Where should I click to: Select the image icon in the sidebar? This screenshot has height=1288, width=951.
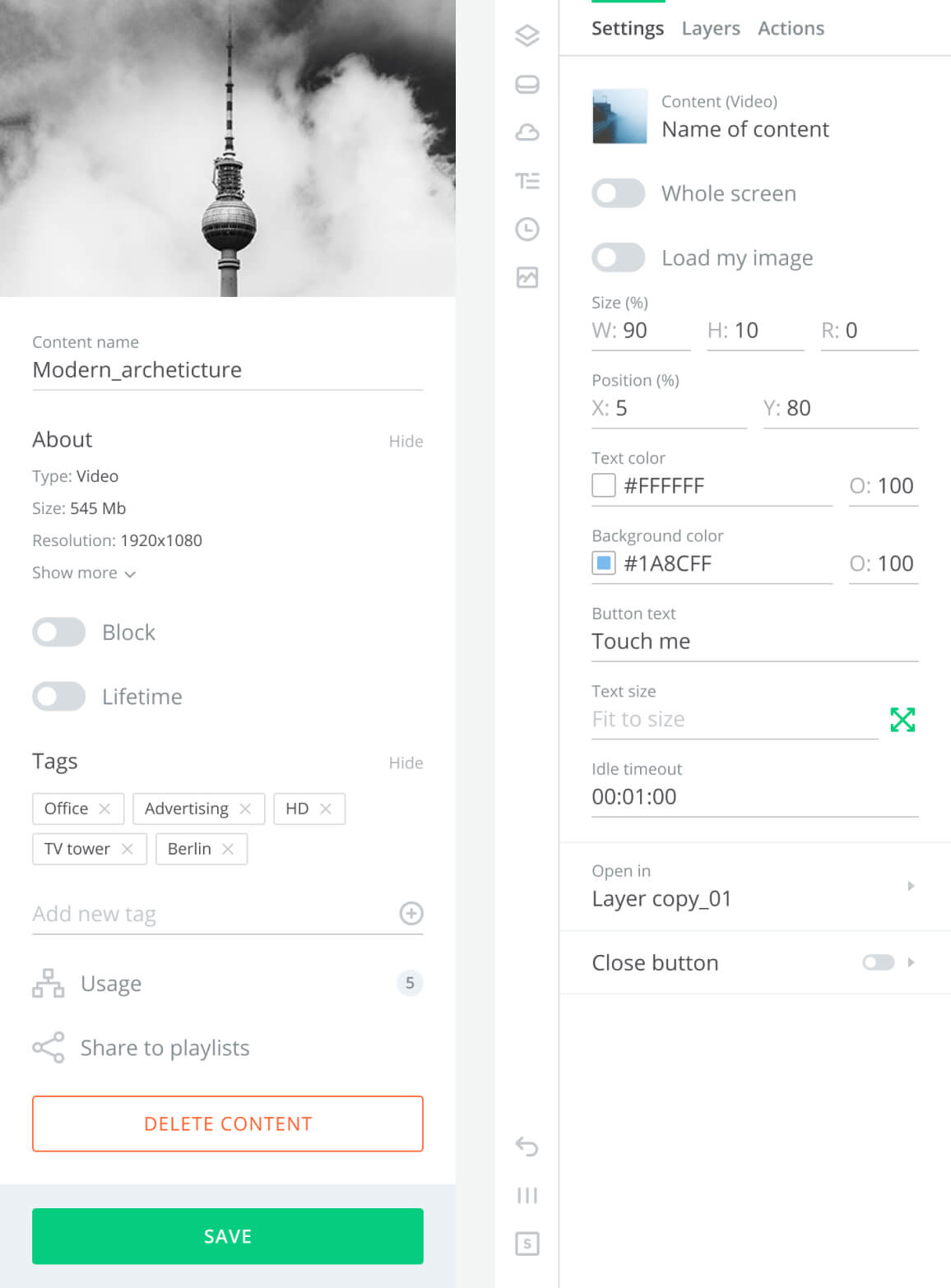tap(527, 277)
